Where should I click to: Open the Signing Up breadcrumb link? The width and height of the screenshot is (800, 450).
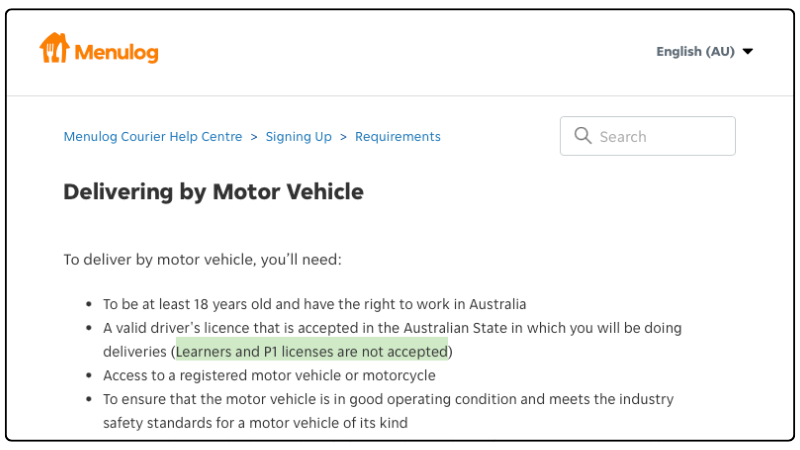[x=298, y=137]
